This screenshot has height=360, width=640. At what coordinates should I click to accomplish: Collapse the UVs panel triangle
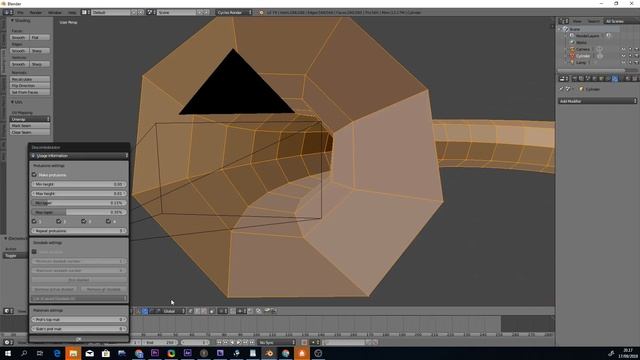point(12,102)
